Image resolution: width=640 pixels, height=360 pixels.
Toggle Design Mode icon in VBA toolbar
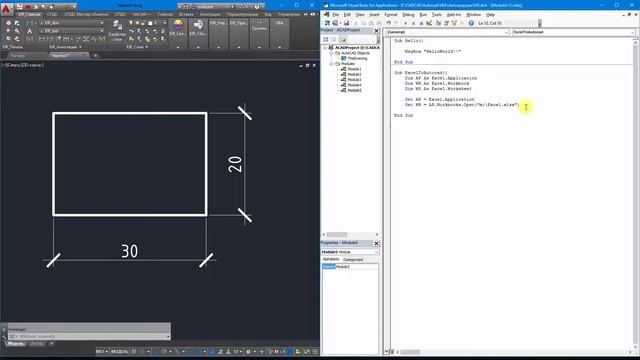(x=429, y=23)
